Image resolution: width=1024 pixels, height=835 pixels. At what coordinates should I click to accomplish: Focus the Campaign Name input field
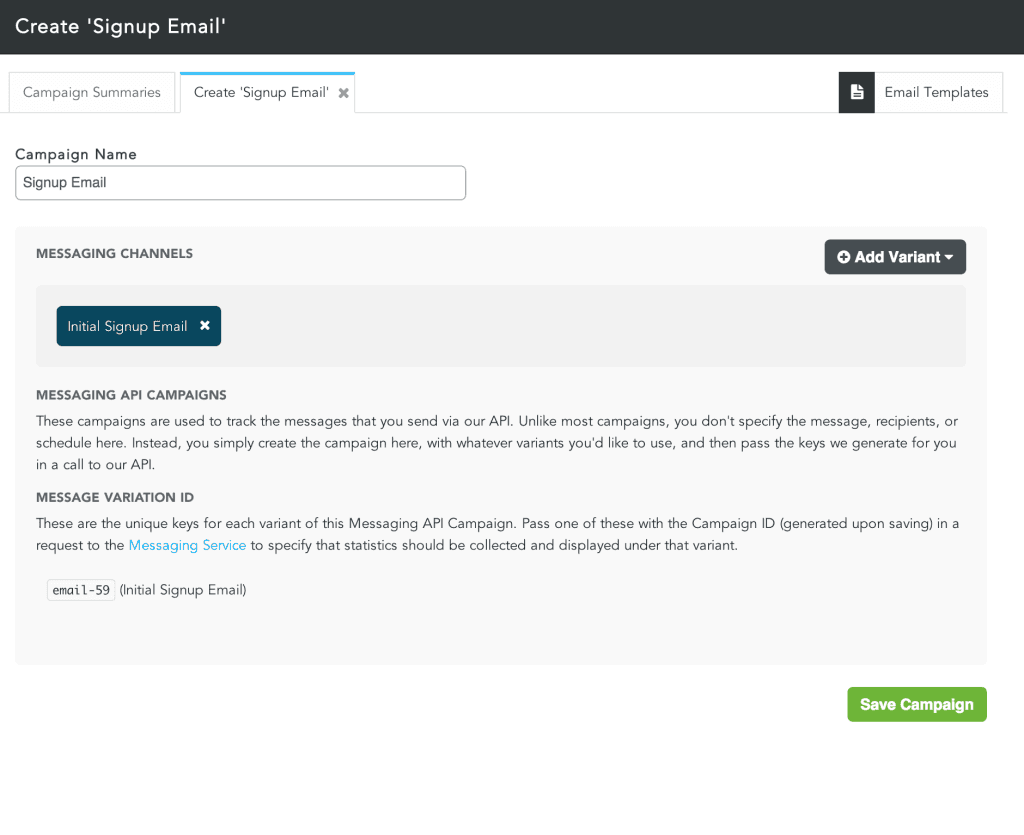pos(240,183)
